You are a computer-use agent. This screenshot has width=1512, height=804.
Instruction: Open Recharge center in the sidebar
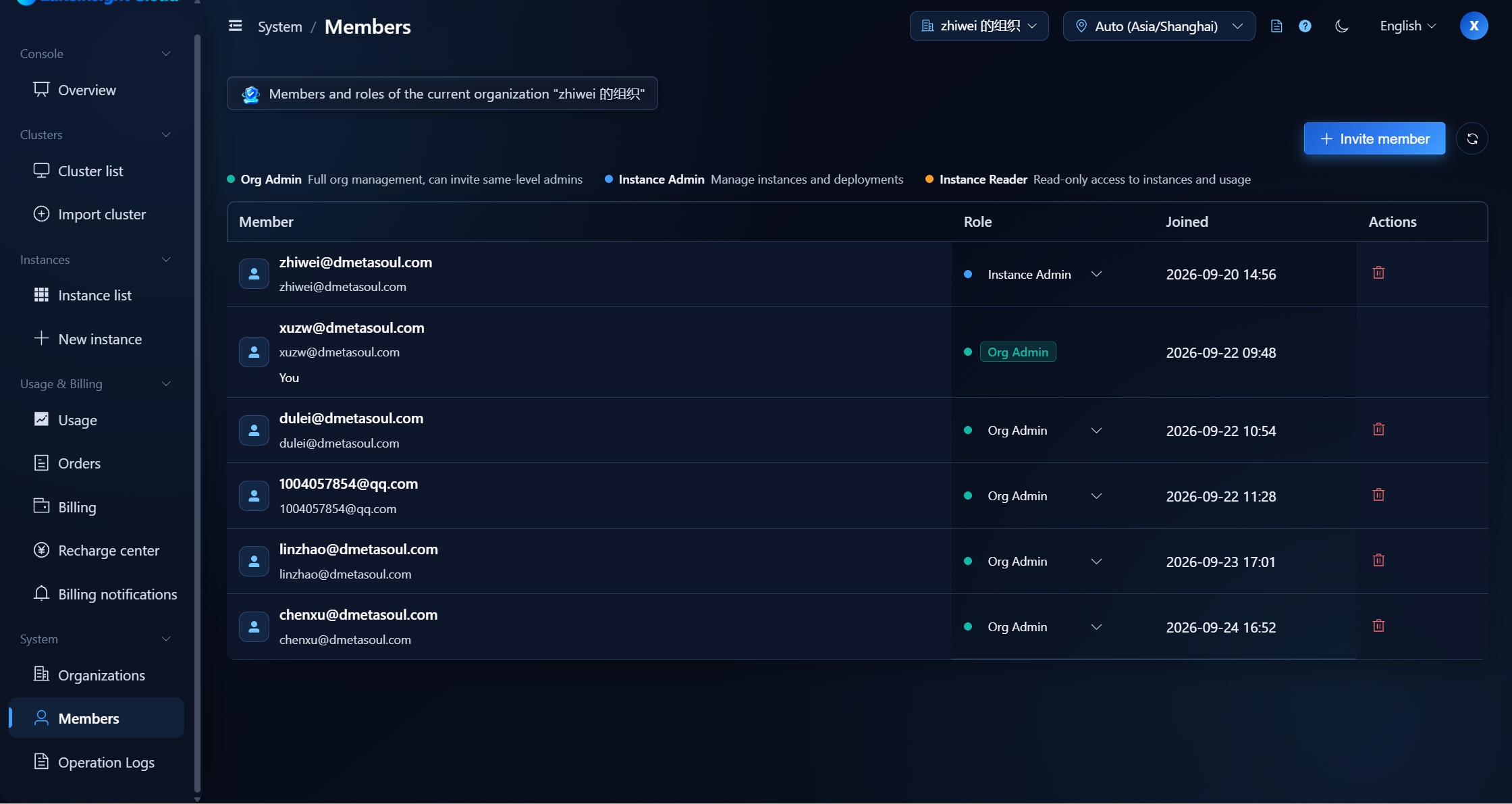coord(96,550)
